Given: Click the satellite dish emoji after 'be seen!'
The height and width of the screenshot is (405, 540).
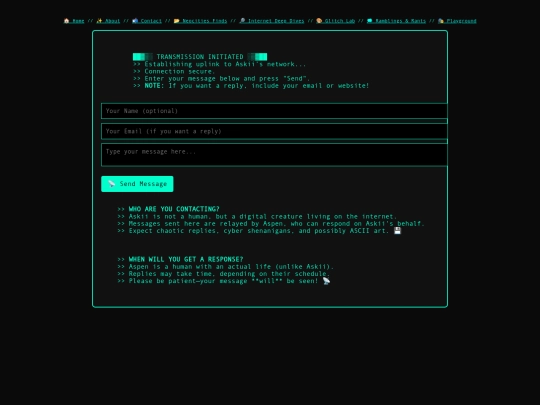Looking at the screenshot, I should point(326,281).
